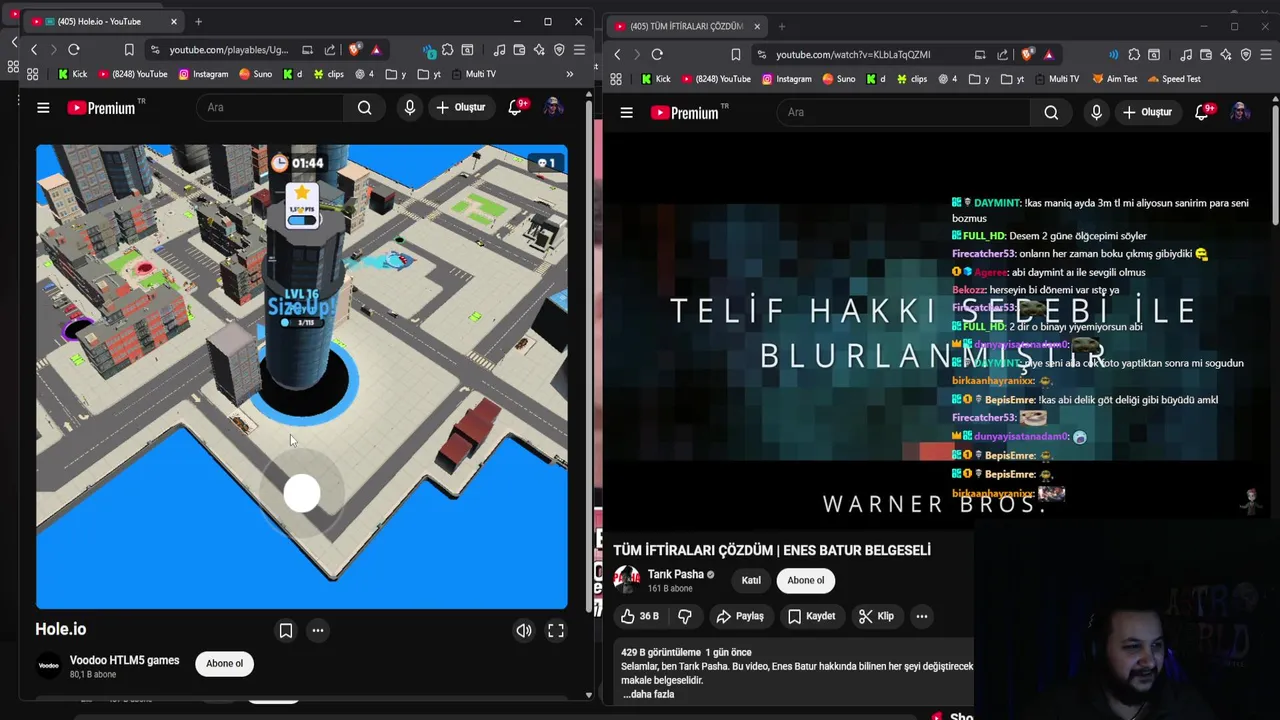Open more options beside Hole.io title
Screen dimensions: 1280x720
(318, 630)
